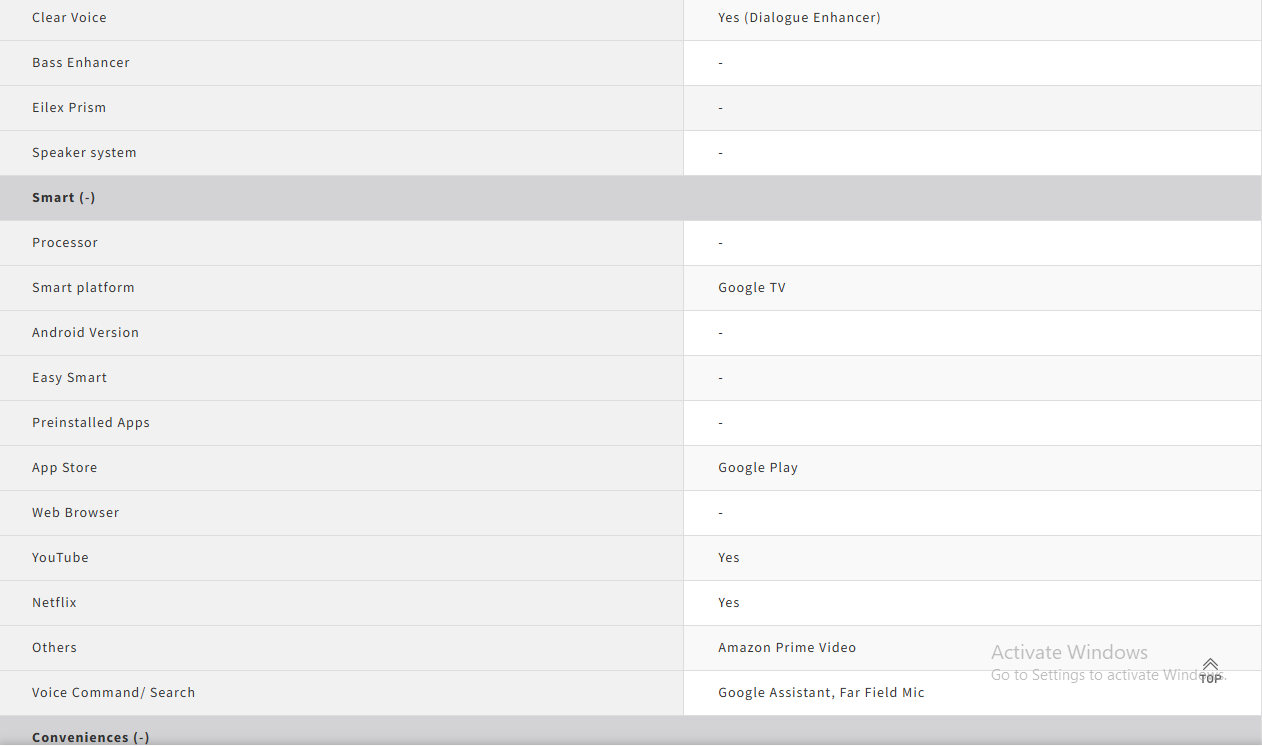Click the Smart platform row label
1262x746 pixels.
point(83,288)
